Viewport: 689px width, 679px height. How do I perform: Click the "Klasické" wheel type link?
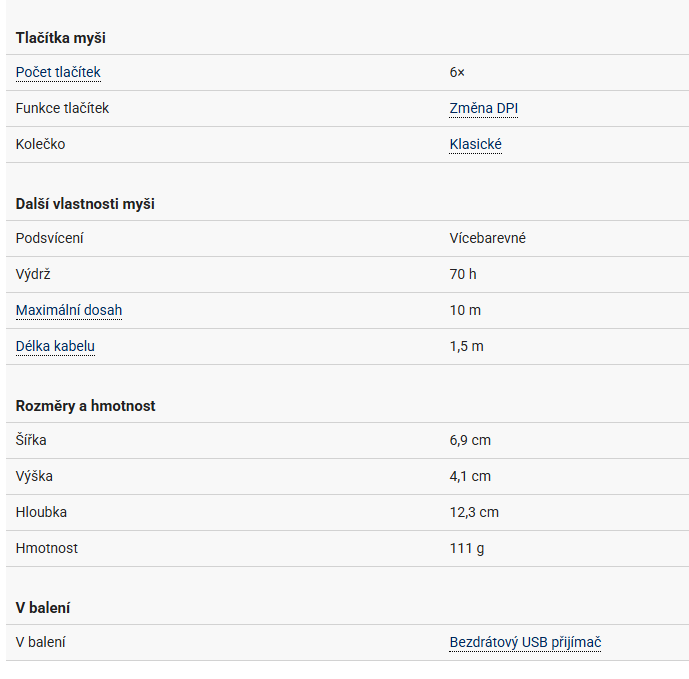tap(475, 144)
